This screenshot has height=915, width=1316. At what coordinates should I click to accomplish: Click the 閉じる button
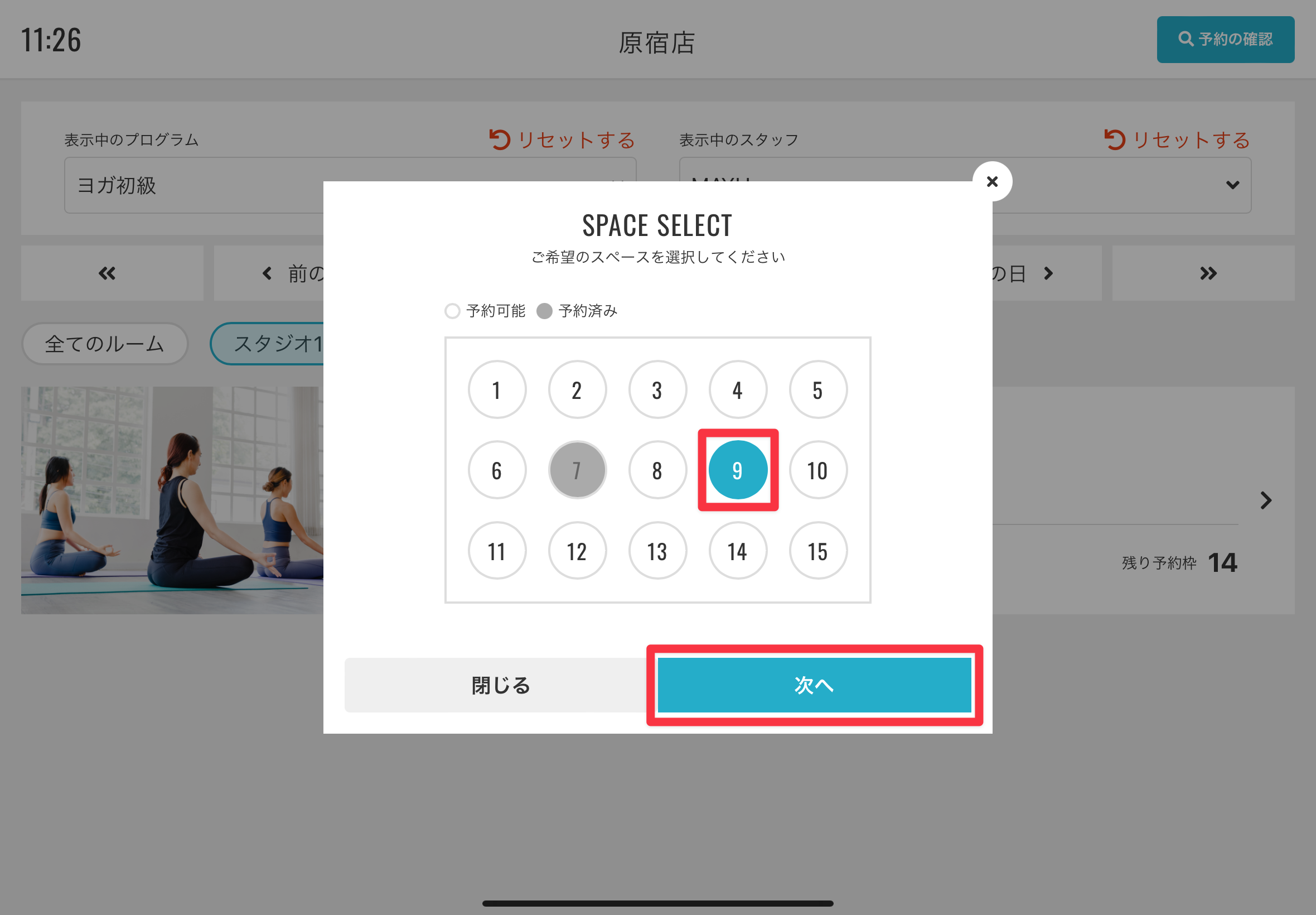click(x=501, y=685)
